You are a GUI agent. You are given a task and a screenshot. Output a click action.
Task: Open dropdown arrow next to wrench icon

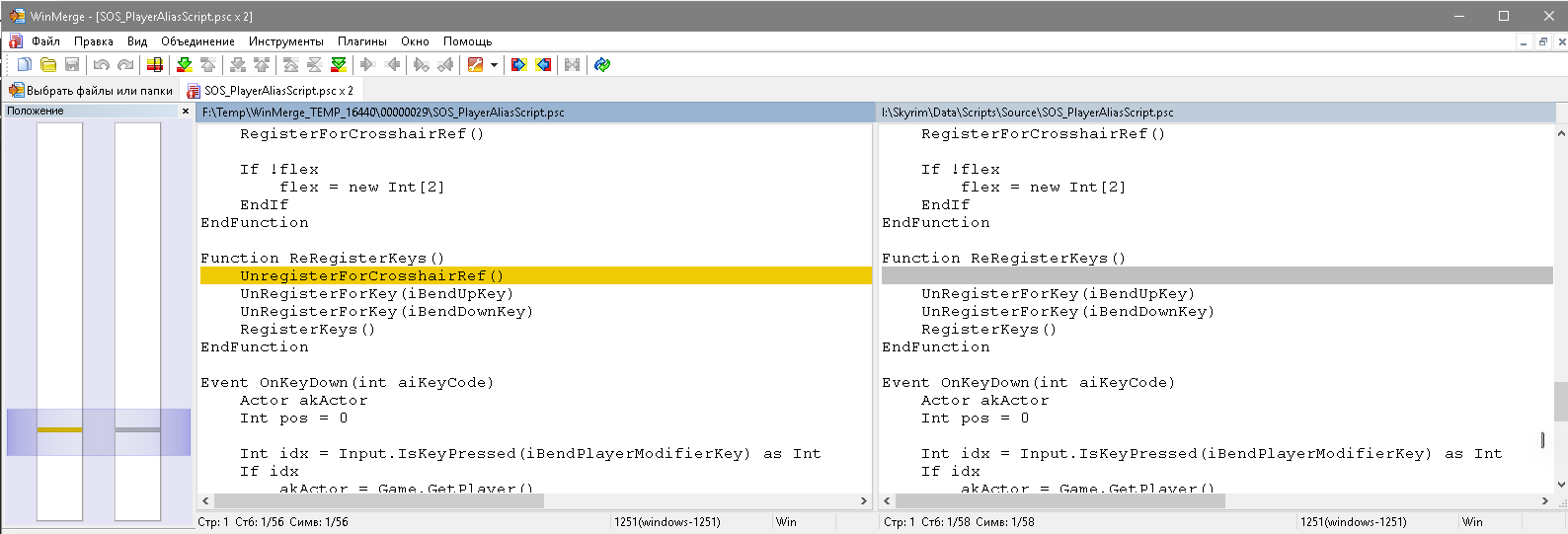(494, 65)
